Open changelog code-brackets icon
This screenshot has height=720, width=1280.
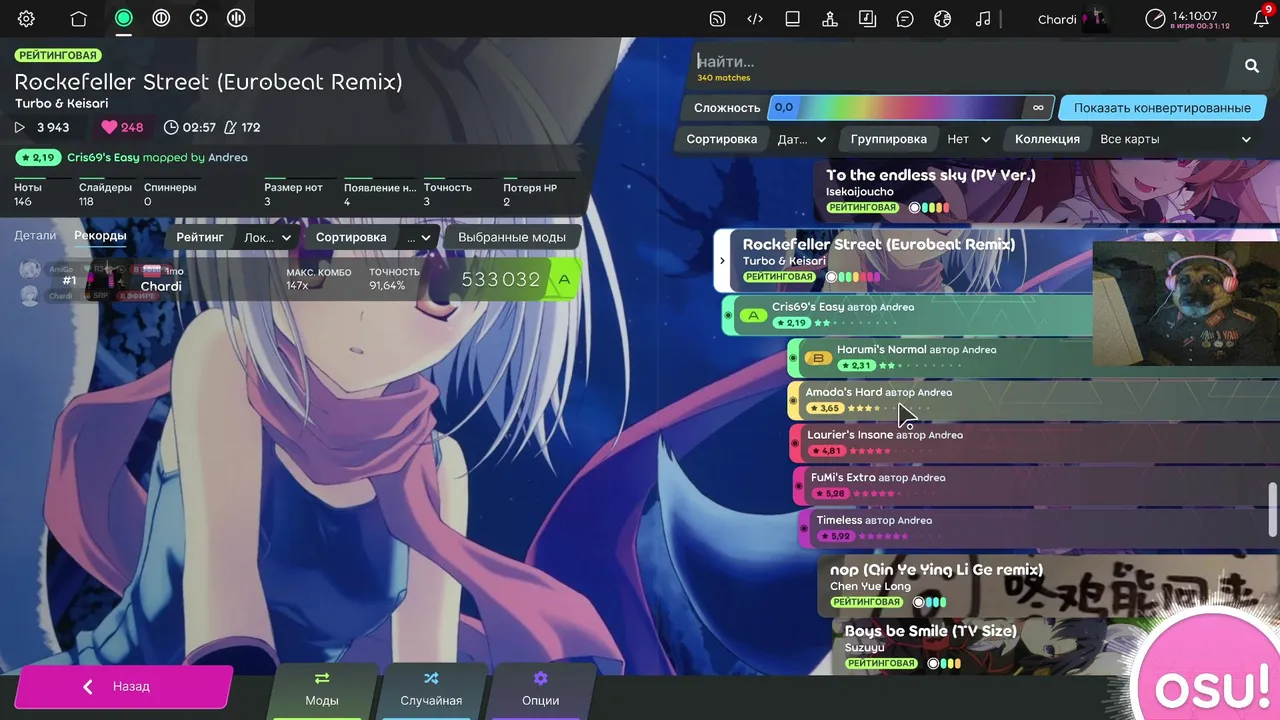click(755, 18)
